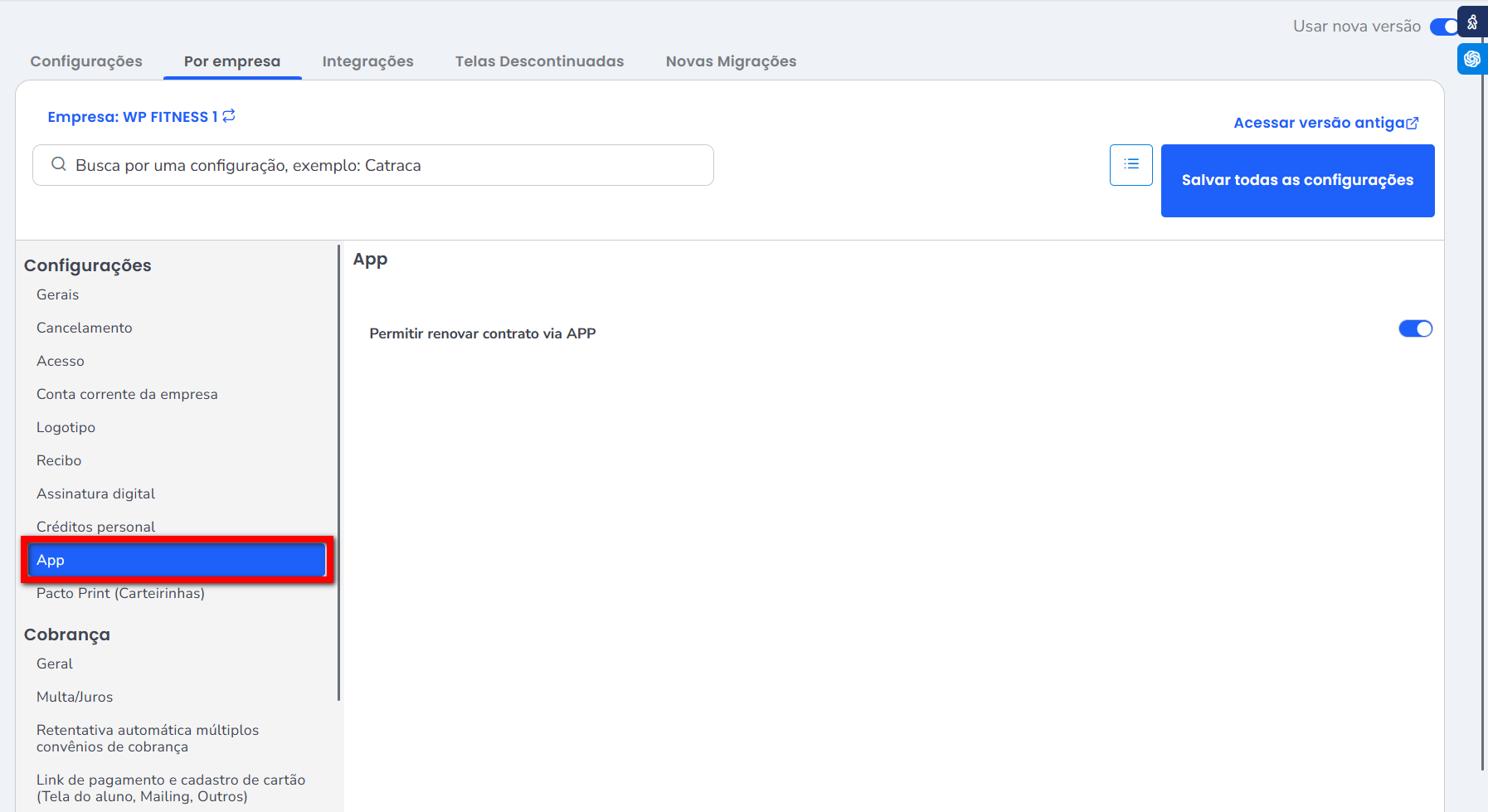This screenshot has height=812, width=1488.
Task: Go to the Telas Descontinuadas tab
Action: [x=539, y=61]
